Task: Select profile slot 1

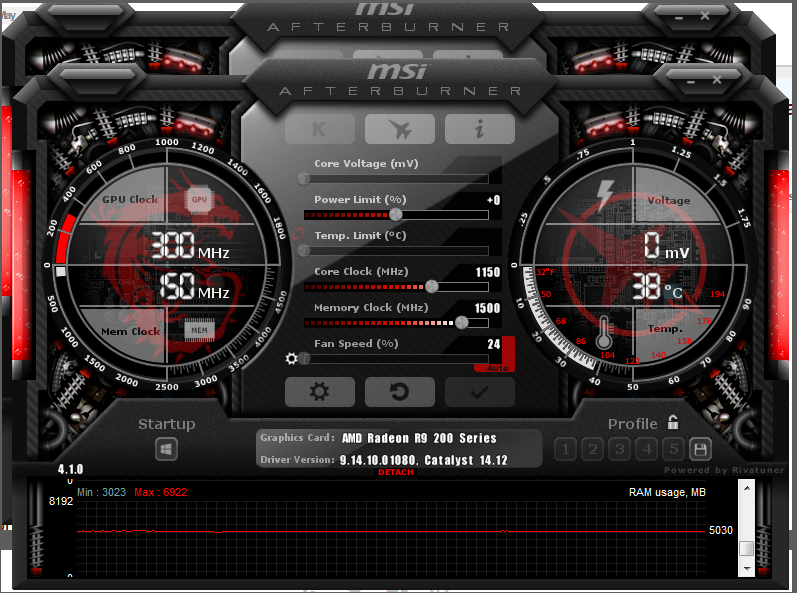Action: [565, 449]
